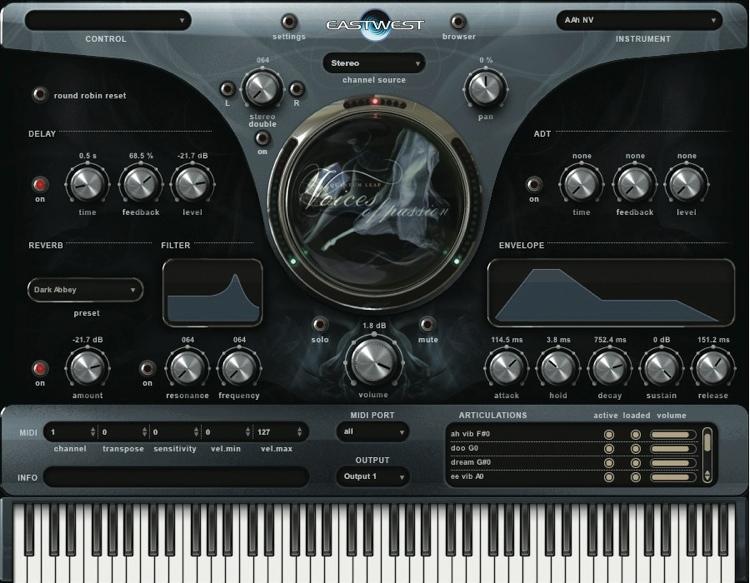The width and height of the screenshot is (750, 583).
Task: Click the Envelope attack knob
Action: click(507, 368)
